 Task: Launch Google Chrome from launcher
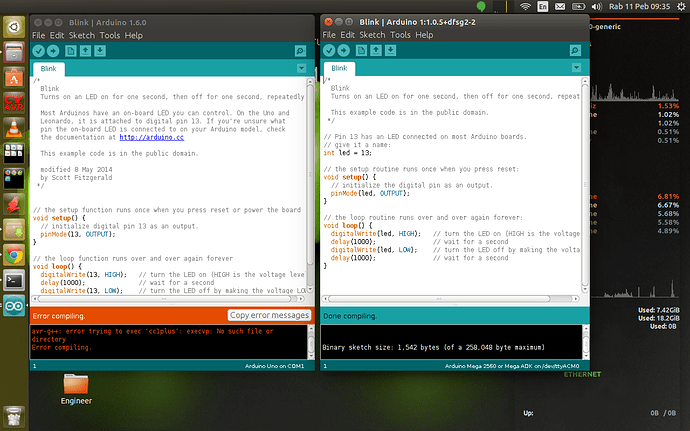click(x=14, y=255)
